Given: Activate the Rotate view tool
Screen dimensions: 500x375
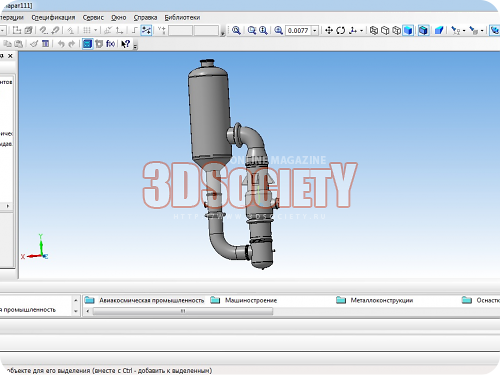Looking at the screenshot, I should (340, 30).
